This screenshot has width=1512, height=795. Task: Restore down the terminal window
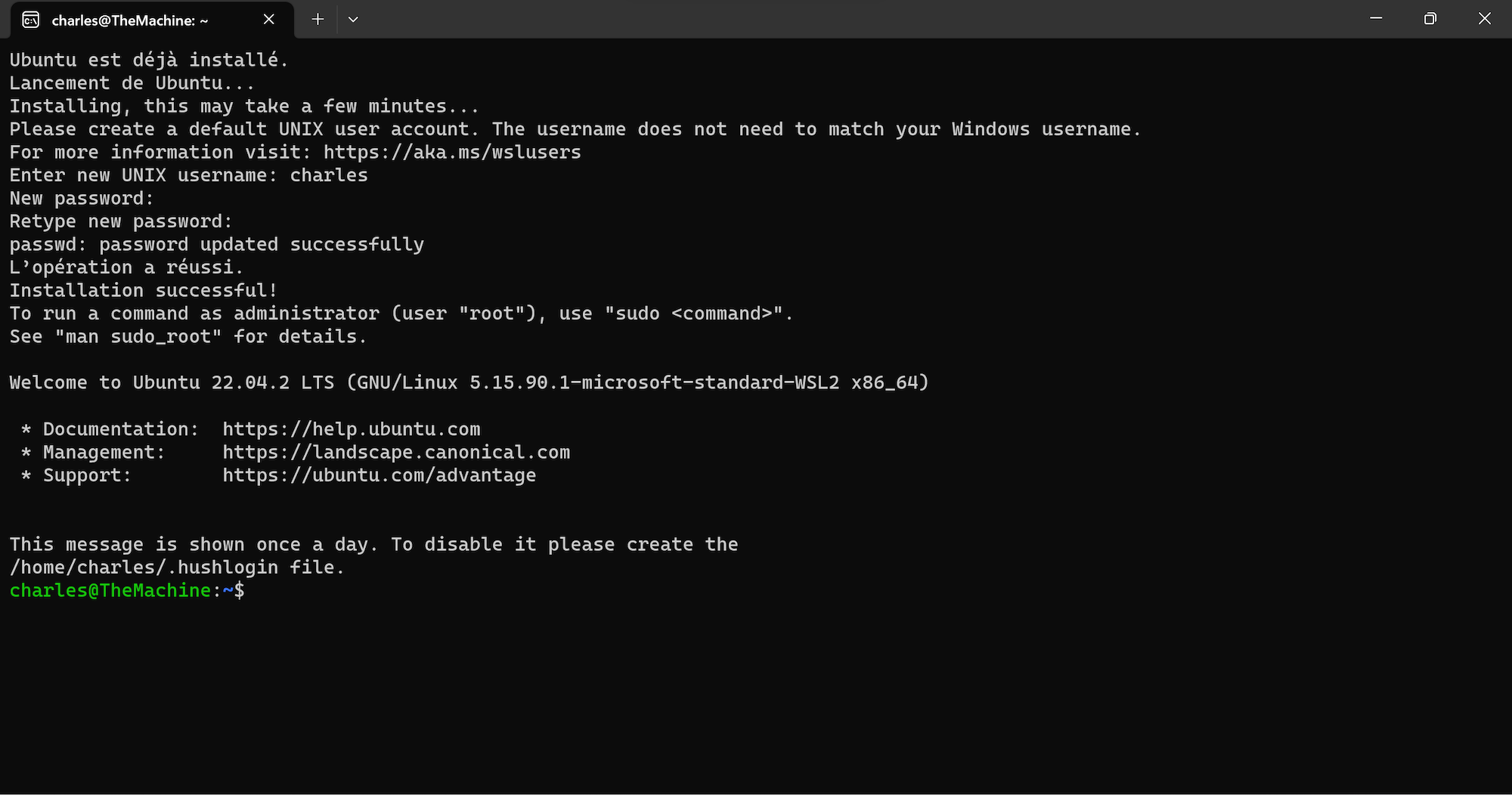(x=1430, y=19)
